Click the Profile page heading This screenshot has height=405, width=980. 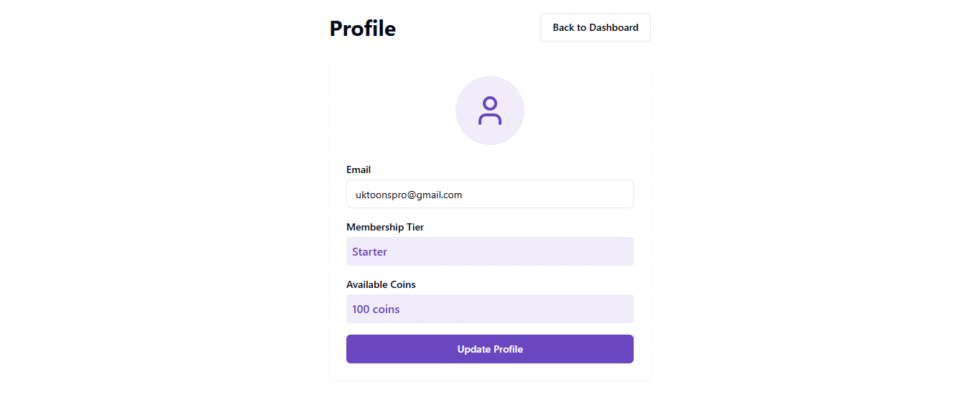point(362,29)
